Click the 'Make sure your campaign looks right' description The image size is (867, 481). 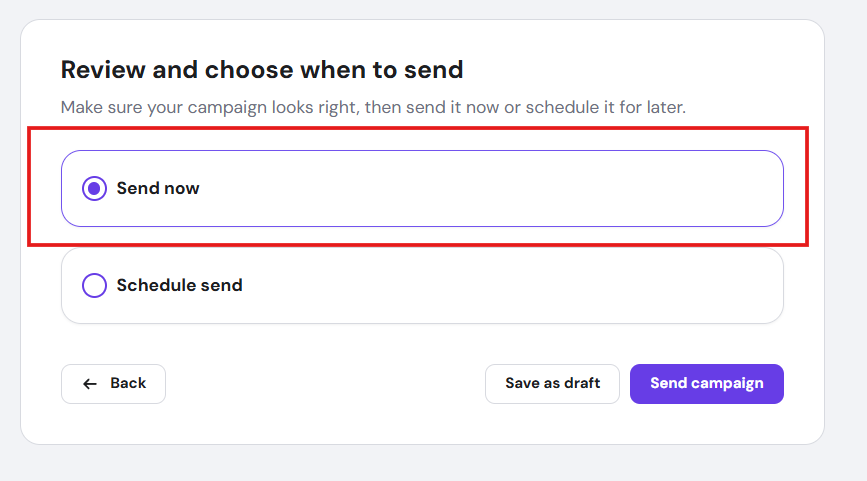(373, 107)
